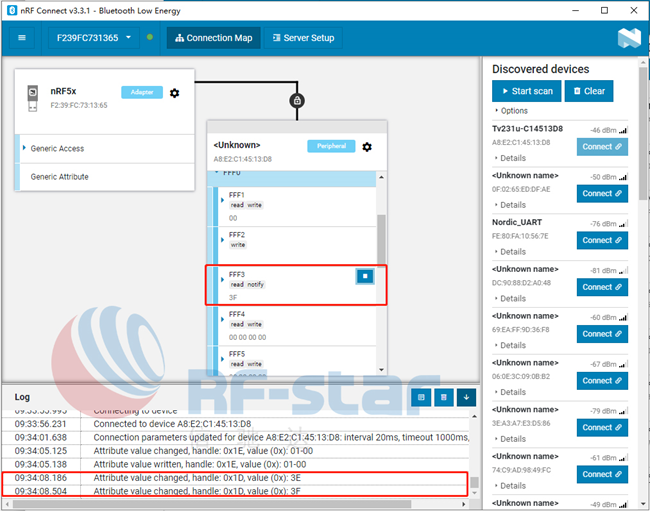Open nRF5x adapter settings gear

click(x=175, y=93)
